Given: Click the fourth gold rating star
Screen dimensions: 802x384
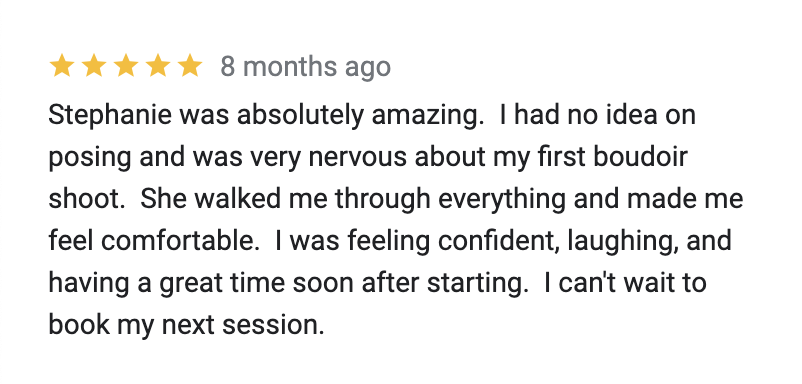Looking at the screenshot, I should [x=158, y=66].
